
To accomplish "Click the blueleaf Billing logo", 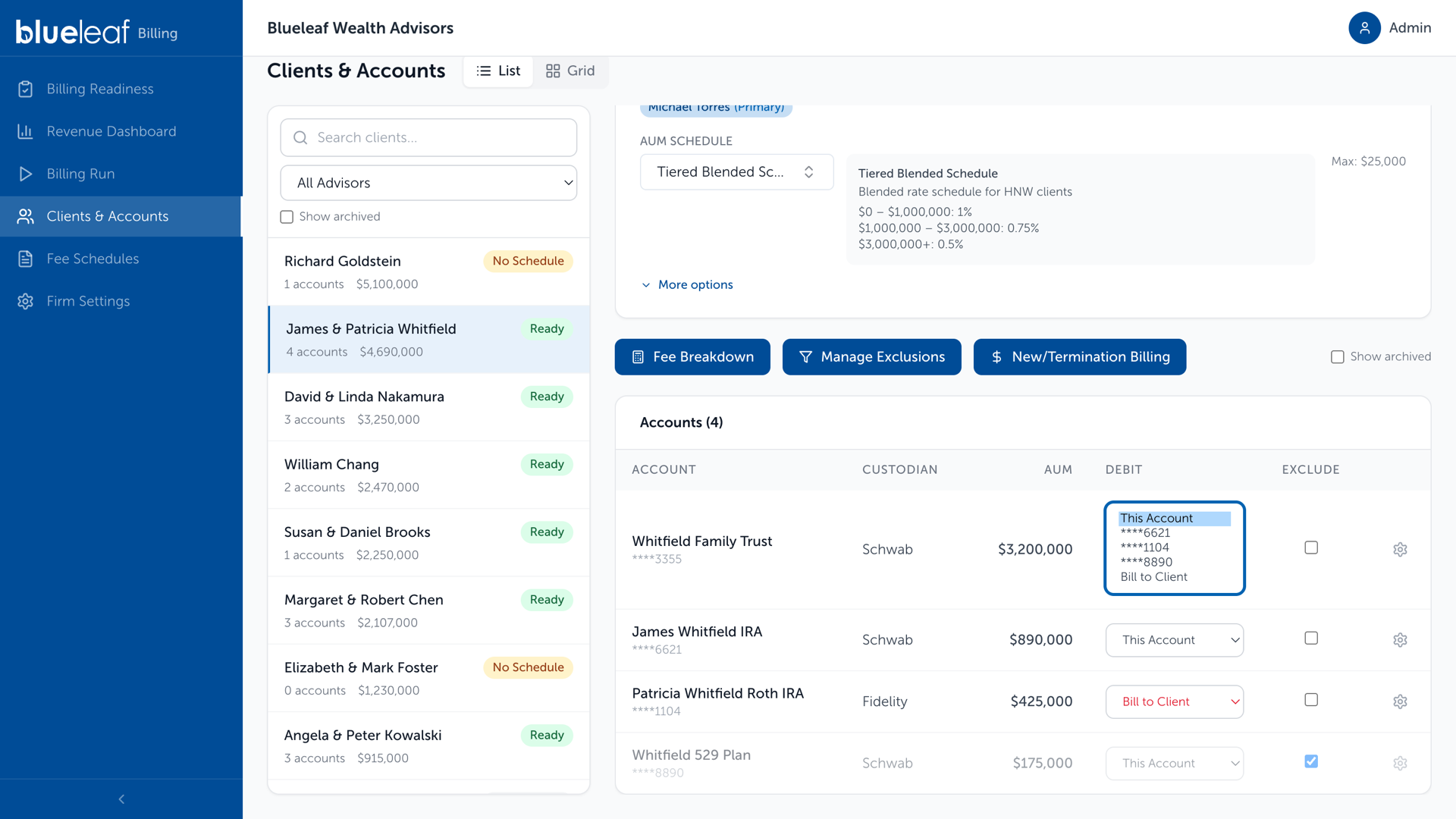I will click(x=96, y=31).
